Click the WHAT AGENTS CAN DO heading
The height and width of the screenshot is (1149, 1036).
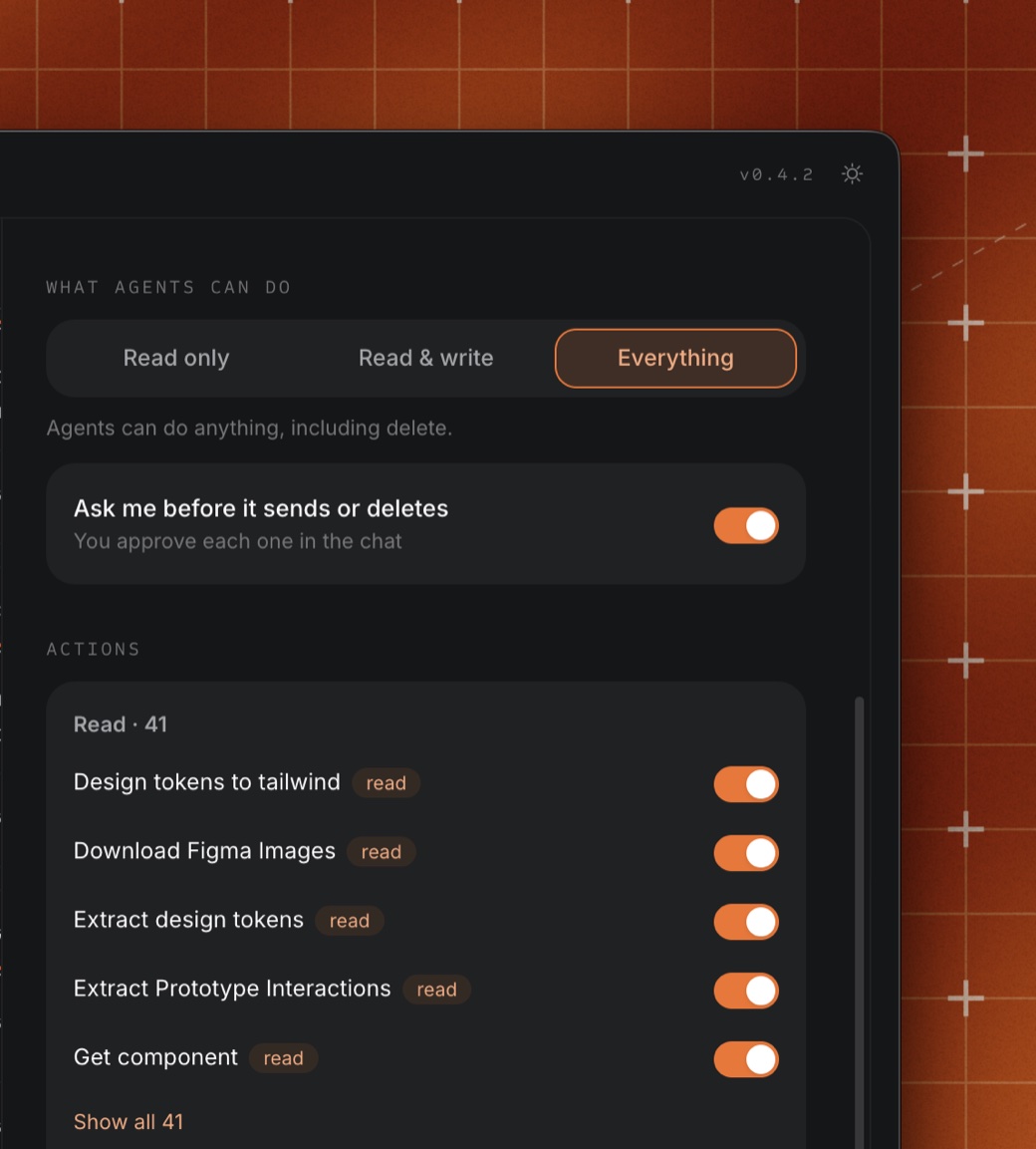[x=168, y=287]
